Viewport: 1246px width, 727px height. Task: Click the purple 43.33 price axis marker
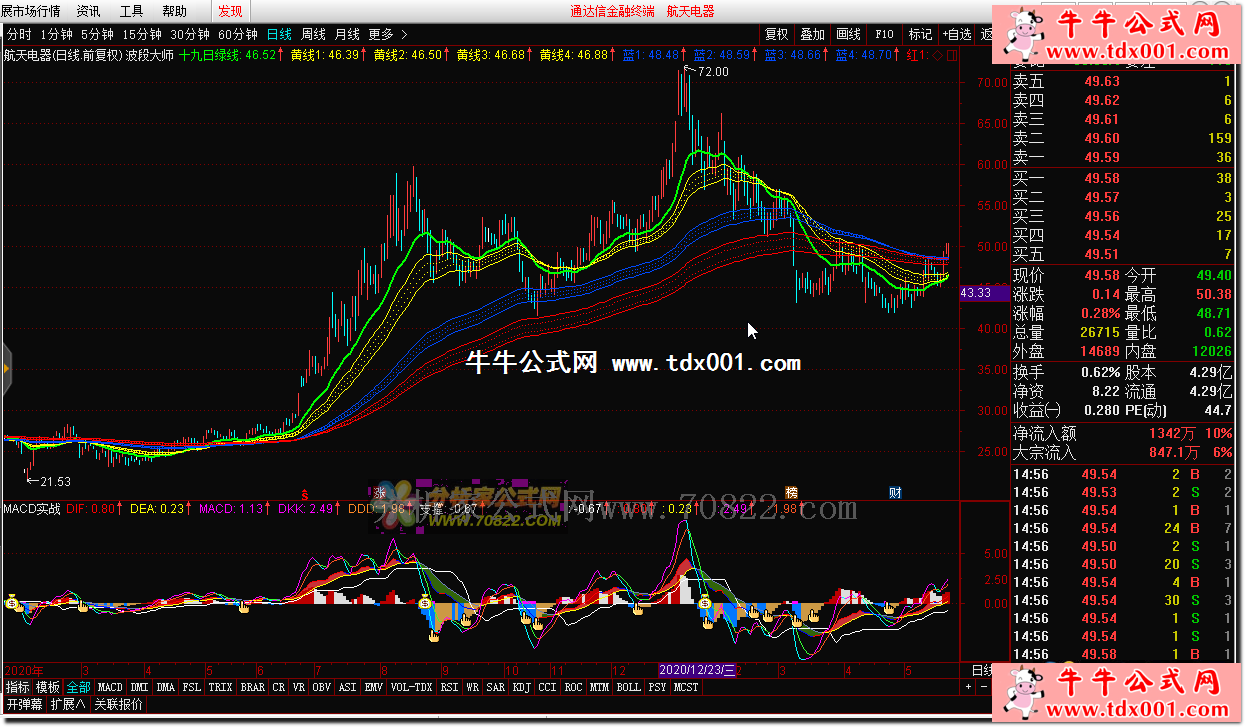tap(975, 293)
